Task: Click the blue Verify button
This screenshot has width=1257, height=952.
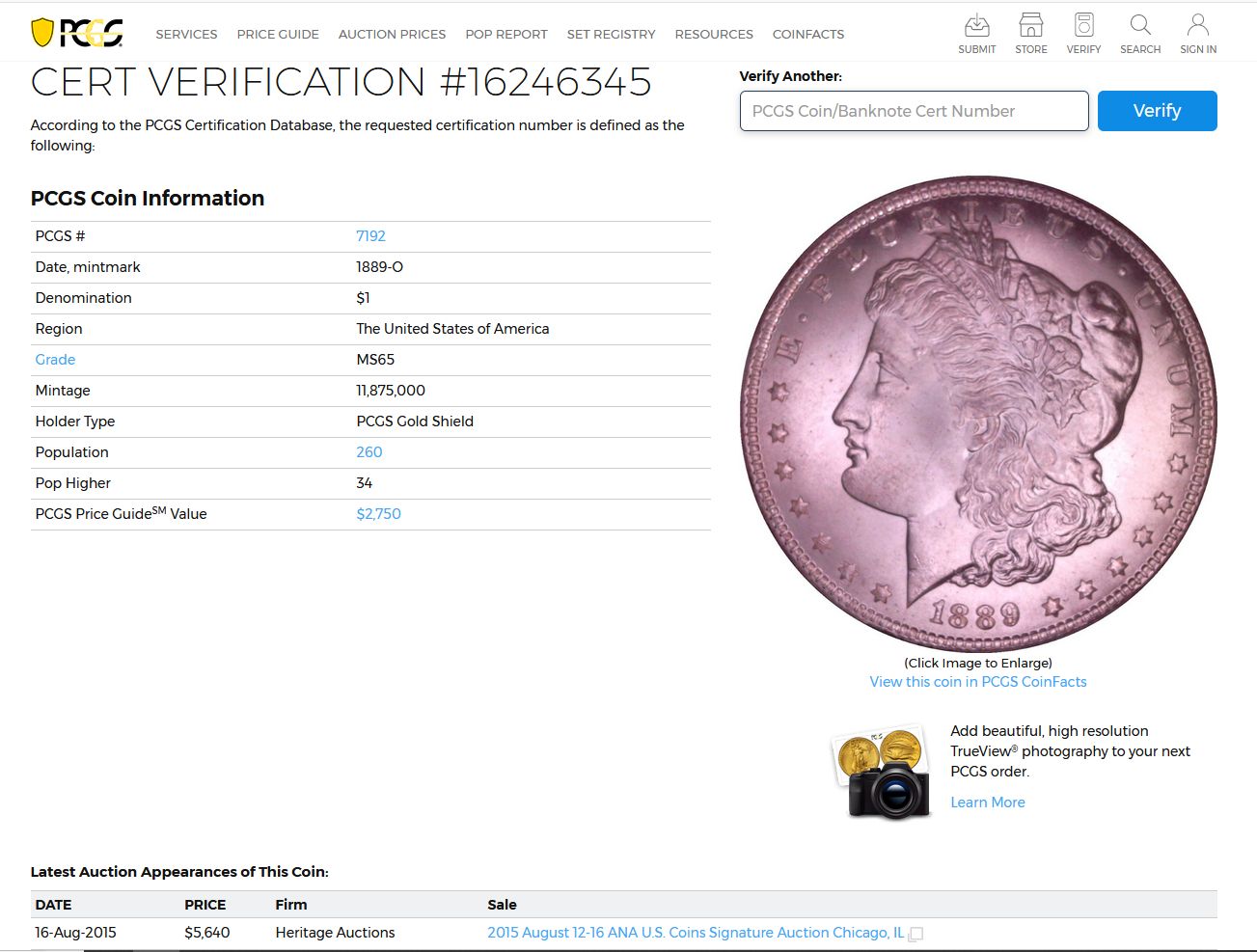Action: tap(1157, 111)
